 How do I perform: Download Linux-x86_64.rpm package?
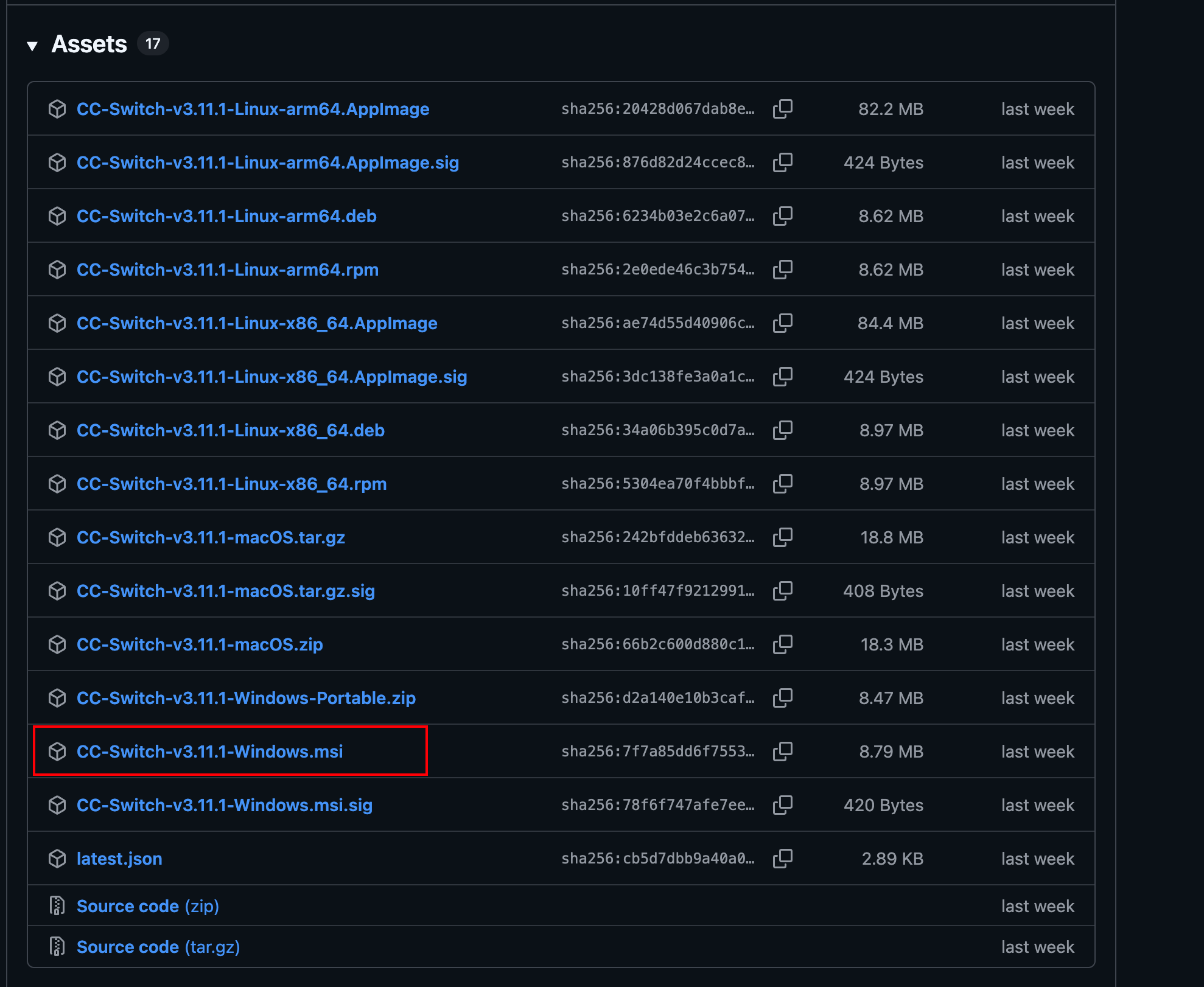pos(231,484)
